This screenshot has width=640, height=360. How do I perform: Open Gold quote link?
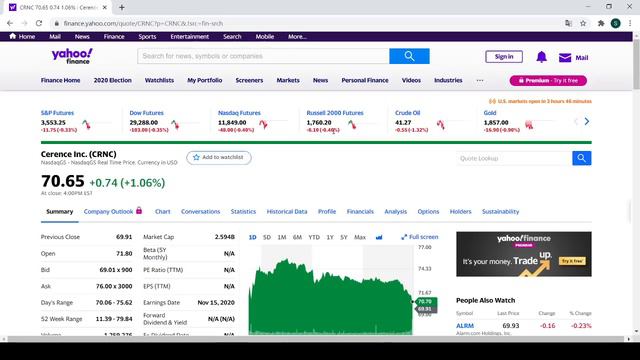tap(490, 113)
